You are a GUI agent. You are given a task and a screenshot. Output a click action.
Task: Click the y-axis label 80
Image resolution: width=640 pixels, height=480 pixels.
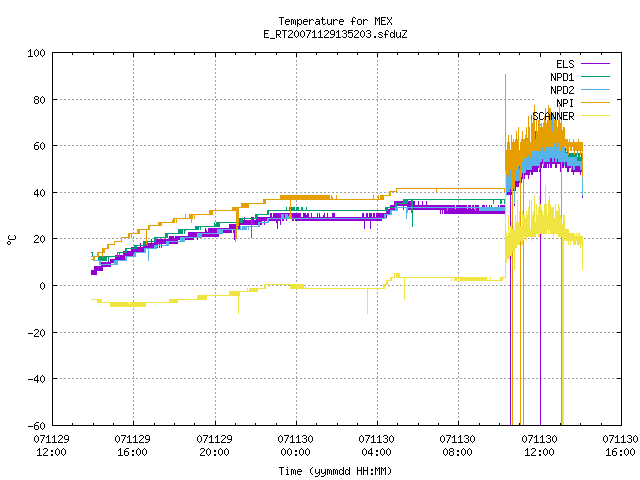(39, 100)
